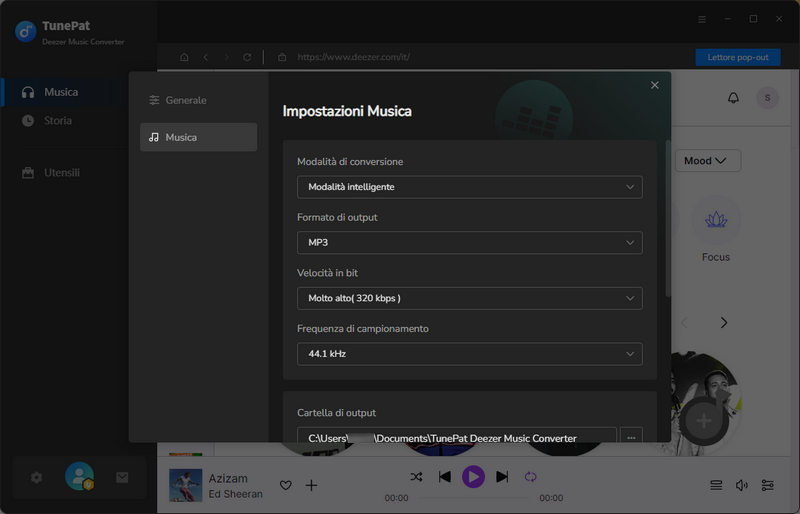This screenshot has height=514, width=800.
Task: Navigate back in the browser bar
Action: (206, 57)
